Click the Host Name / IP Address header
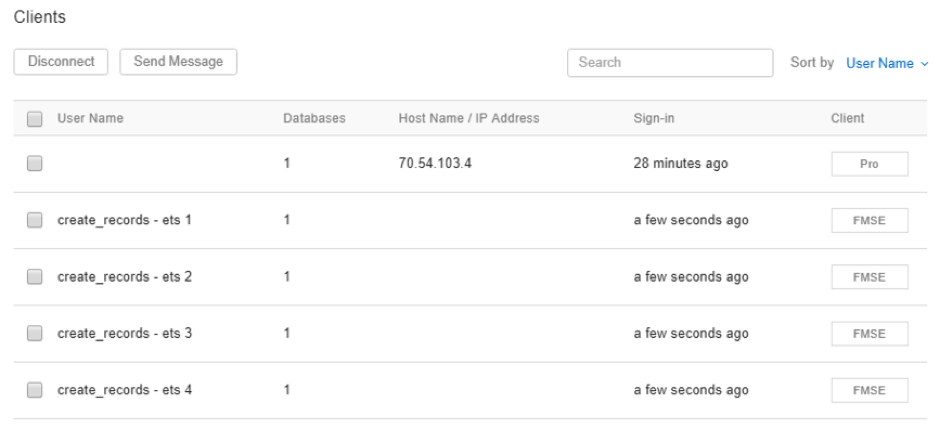The height and width of the screenshot is (427, 939). point(469,118)
